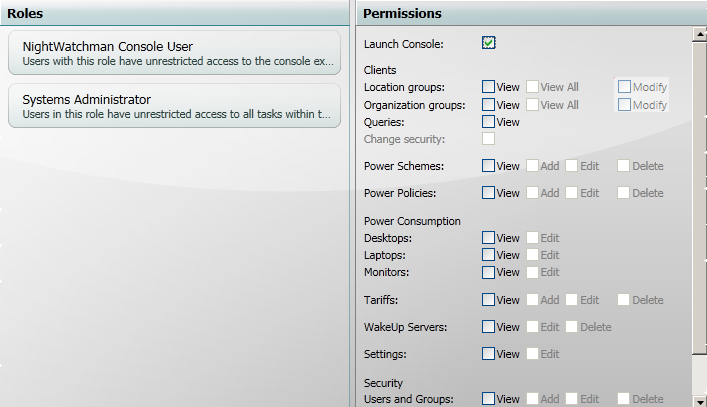
Task: Toggle View permission for Power Policies
Action: [x=488, y=192]
